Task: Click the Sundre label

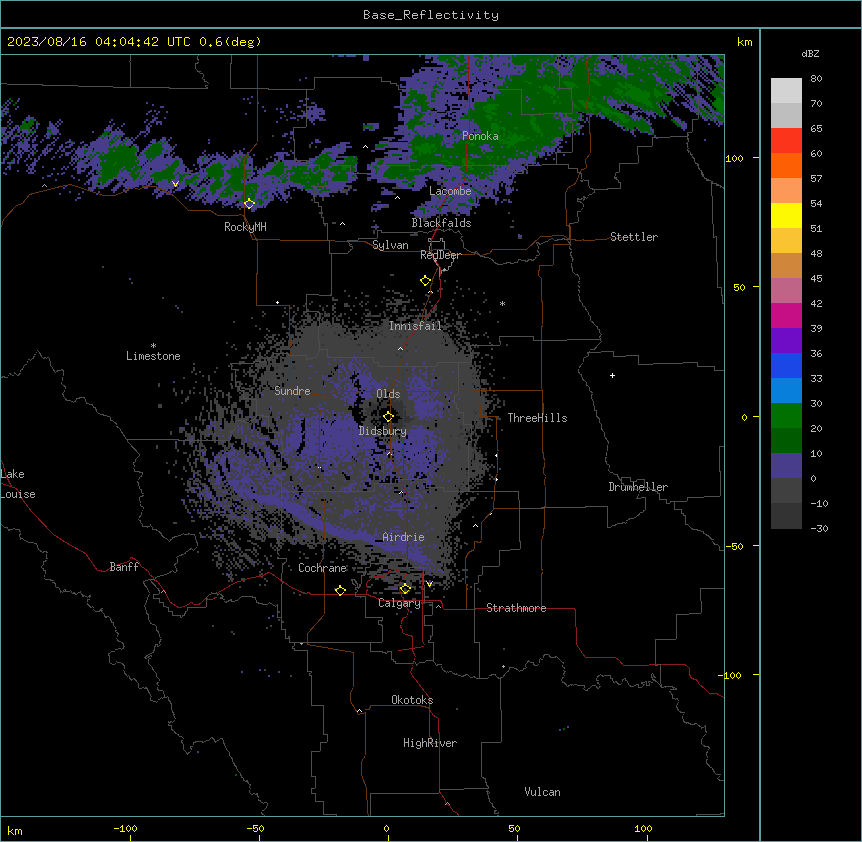Action: [x=292, y=391]
